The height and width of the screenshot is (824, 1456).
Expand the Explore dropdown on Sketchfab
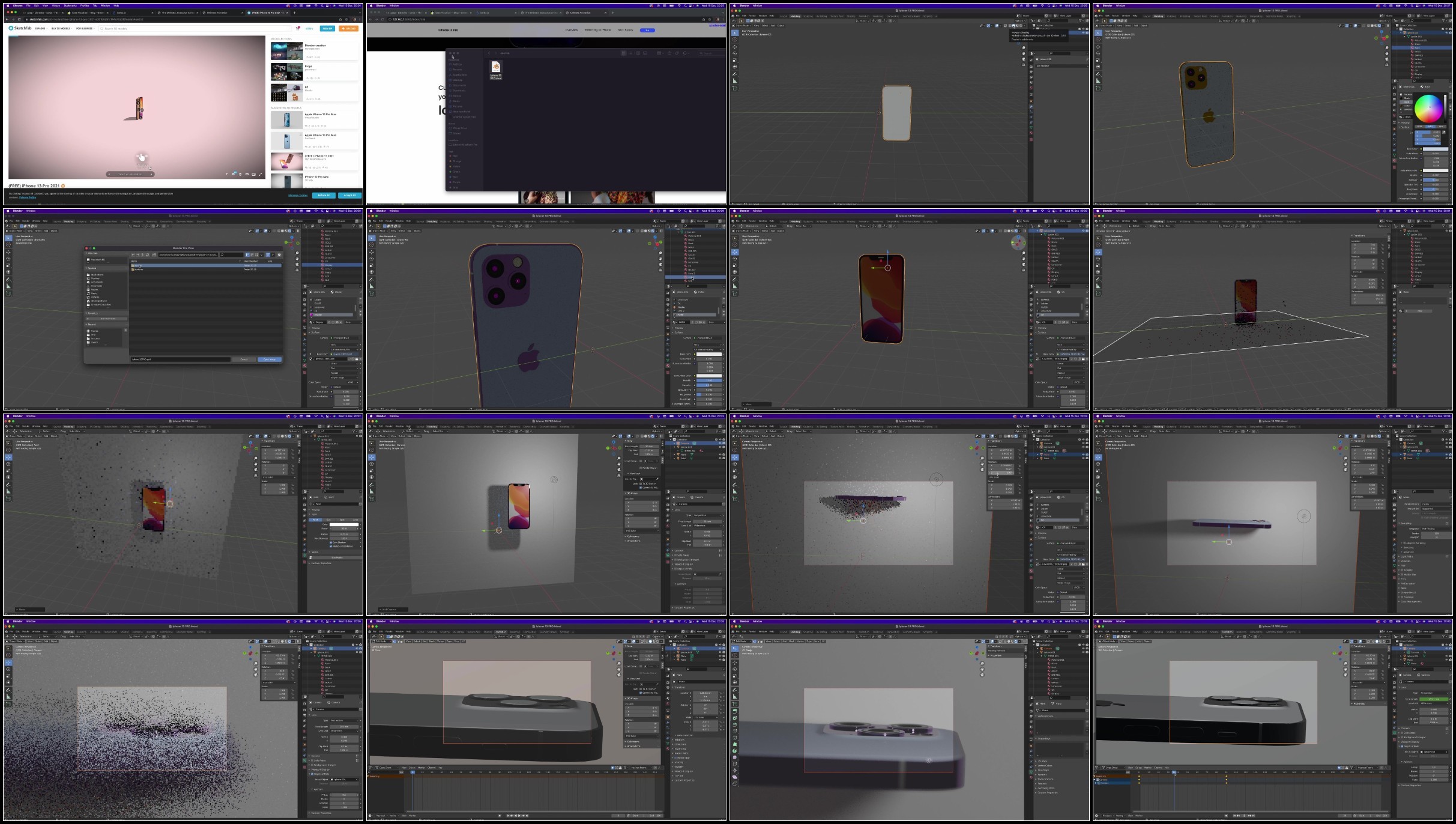(x=40, y=28)
